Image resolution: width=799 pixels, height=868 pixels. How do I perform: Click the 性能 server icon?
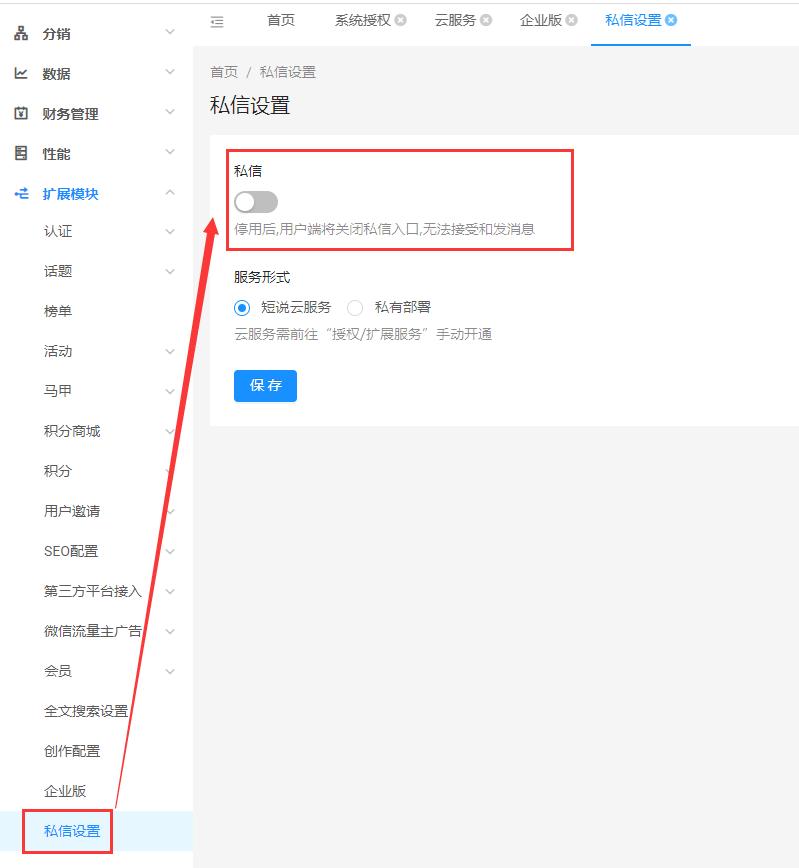pyautogui.click(x=21, y=153)
